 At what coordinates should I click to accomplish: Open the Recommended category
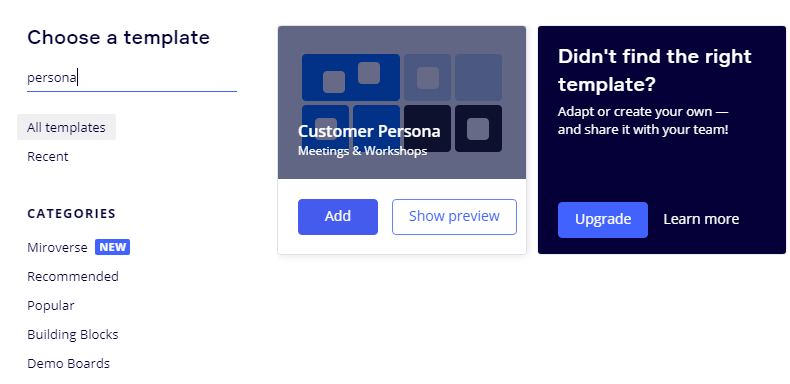(x=73, y=276)
